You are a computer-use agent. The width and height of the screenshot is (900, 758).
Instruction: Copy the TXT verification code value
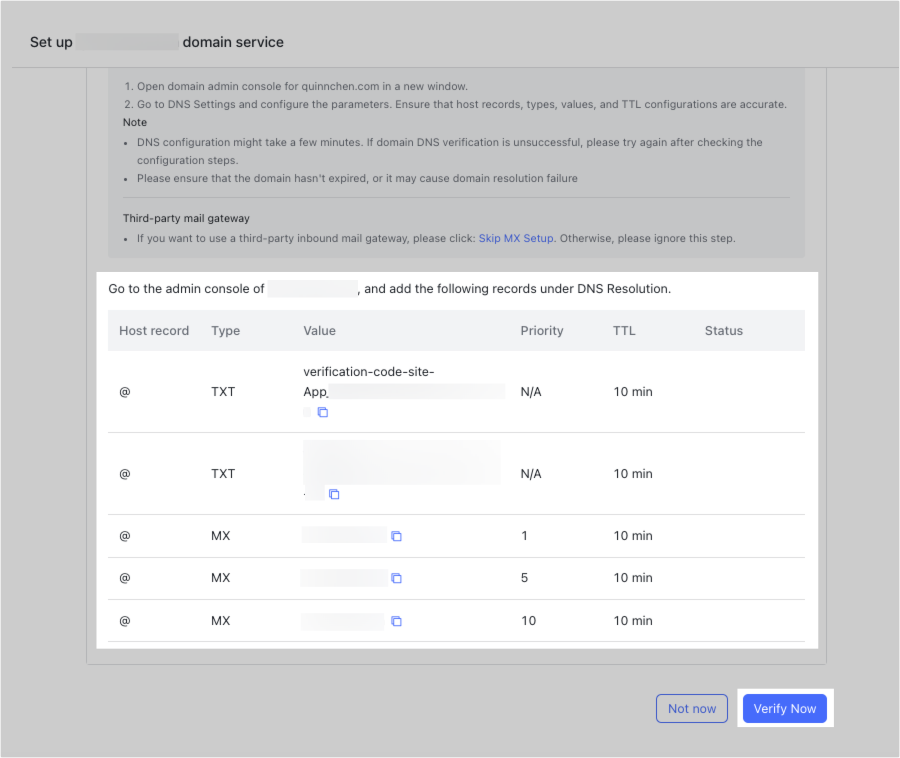(x=321, y=411)
